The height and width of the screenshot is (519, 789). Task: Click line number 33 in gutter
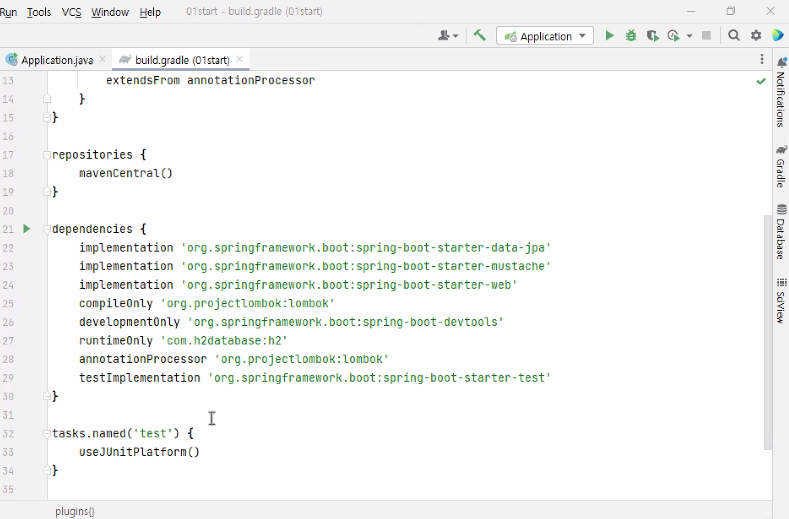(8, 452)
